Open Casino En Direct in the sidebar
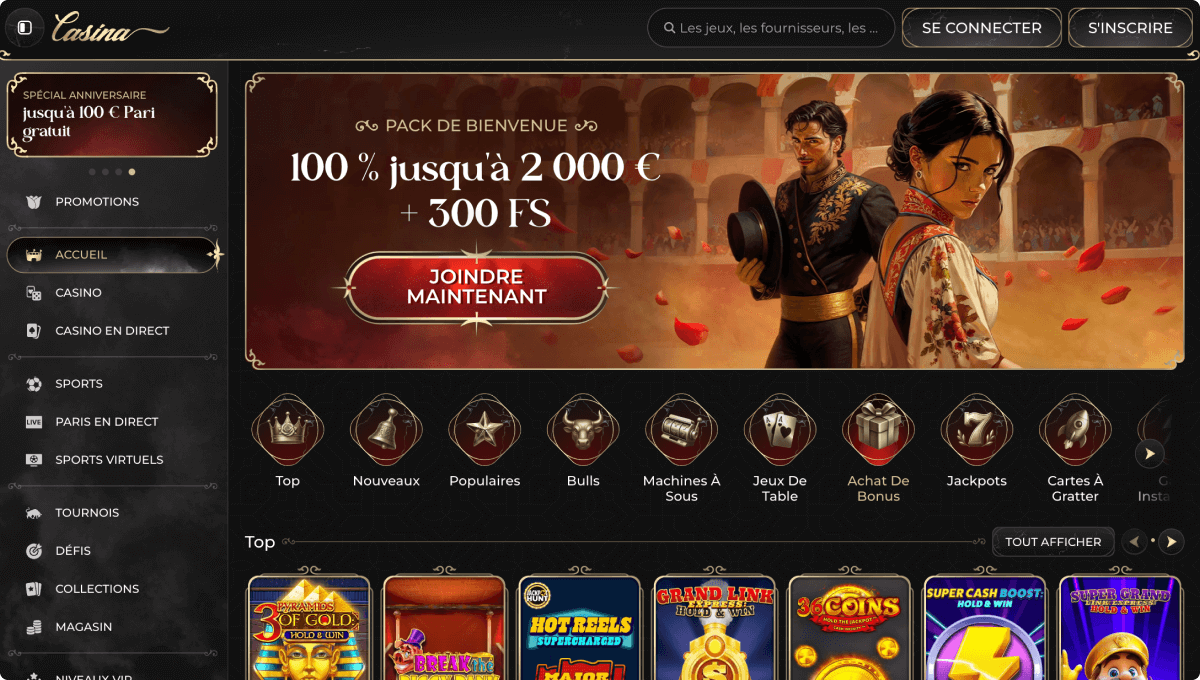 pos(112,331)
